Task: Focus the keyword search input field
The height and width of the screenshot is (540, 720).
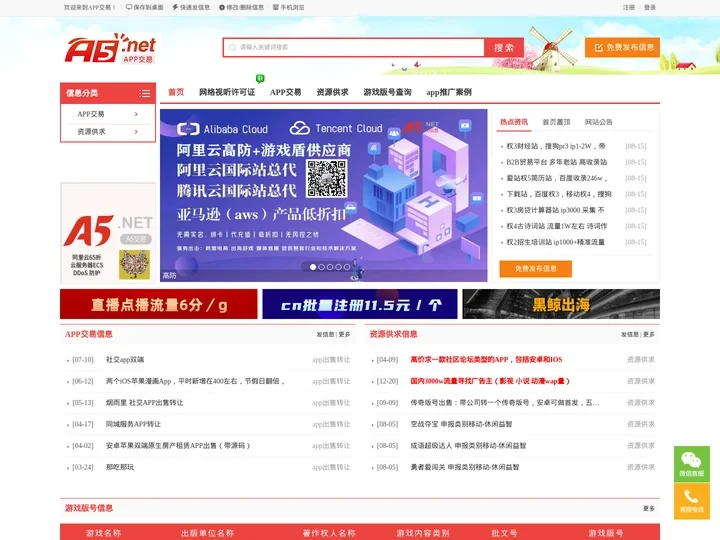Action: pyautogui.click(x=354, y=47)
